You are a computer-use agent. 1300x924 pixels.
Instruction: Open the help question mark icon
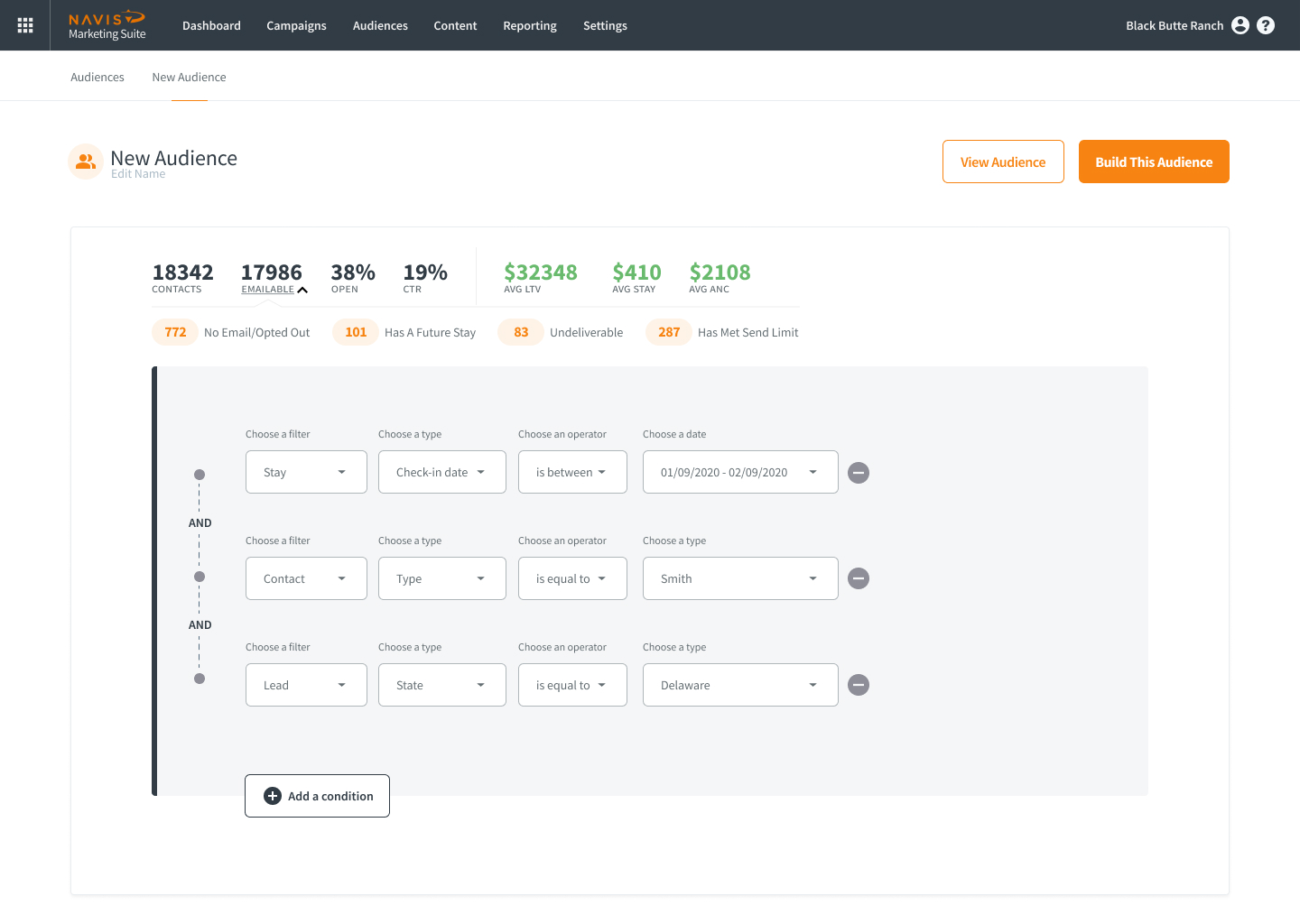(1266, 25)
